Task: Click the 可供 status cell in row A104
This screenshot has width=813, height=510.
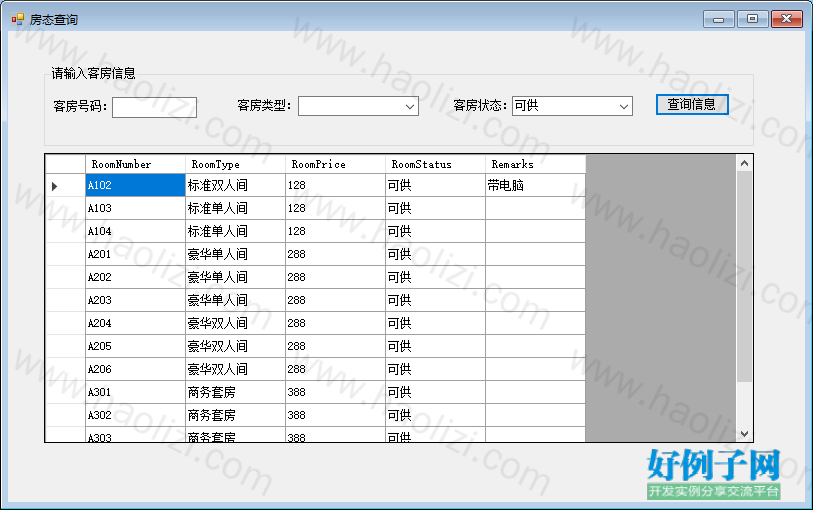Action: (436, 231)
